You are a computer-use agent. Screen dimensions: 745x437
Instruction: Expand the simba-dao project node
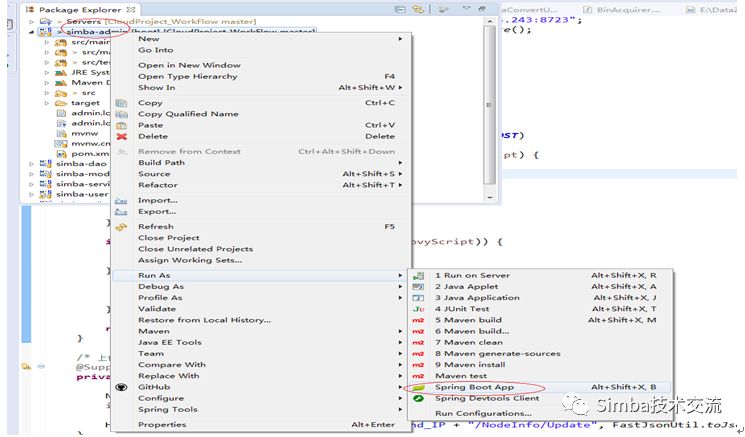(x=31, y=164)
